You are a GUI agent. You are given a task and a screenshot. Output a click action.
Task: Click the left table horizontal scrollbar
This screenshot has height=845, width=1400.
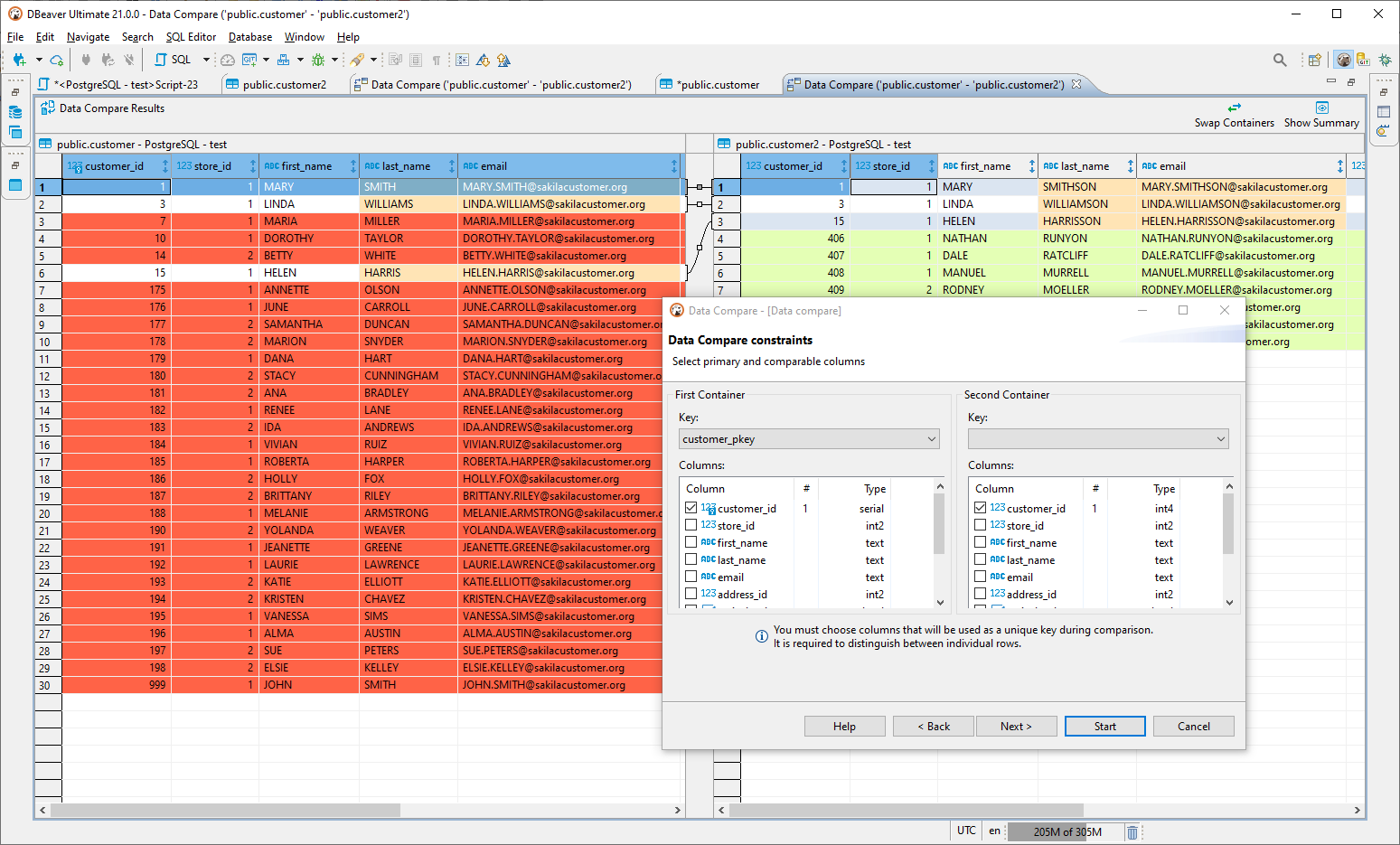pos(224,811)
